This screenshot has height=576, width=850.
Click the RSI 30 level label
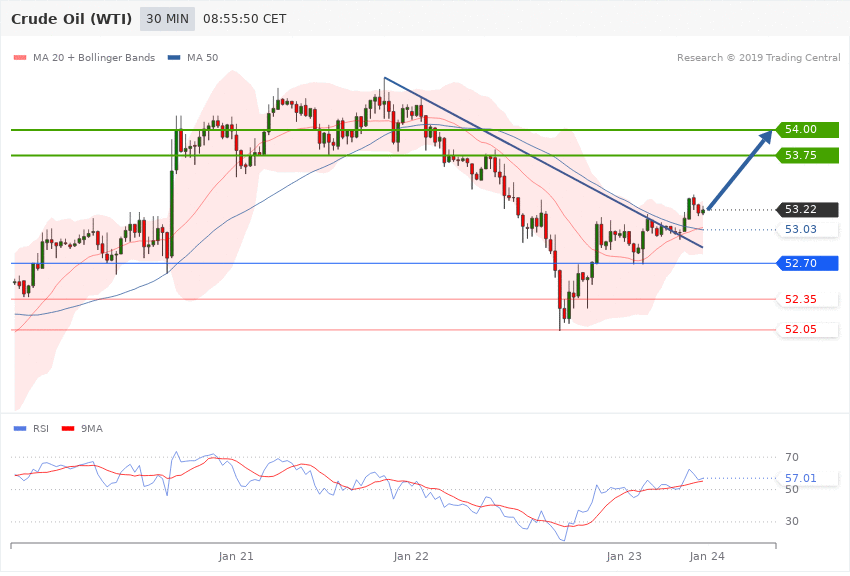click(x=792, y=521)
